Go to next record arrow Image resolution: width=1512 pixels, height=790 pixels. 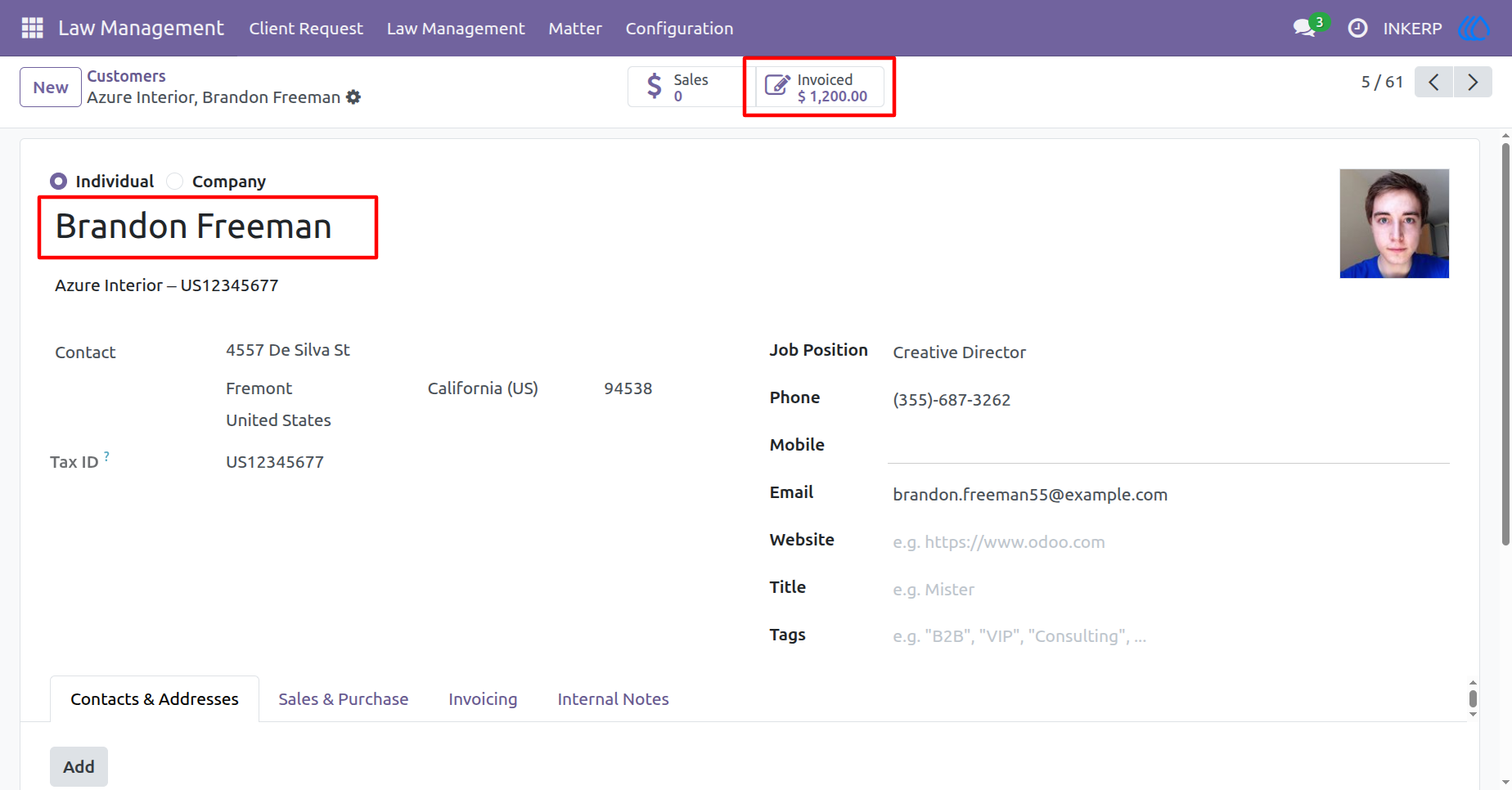[1473, 82]
